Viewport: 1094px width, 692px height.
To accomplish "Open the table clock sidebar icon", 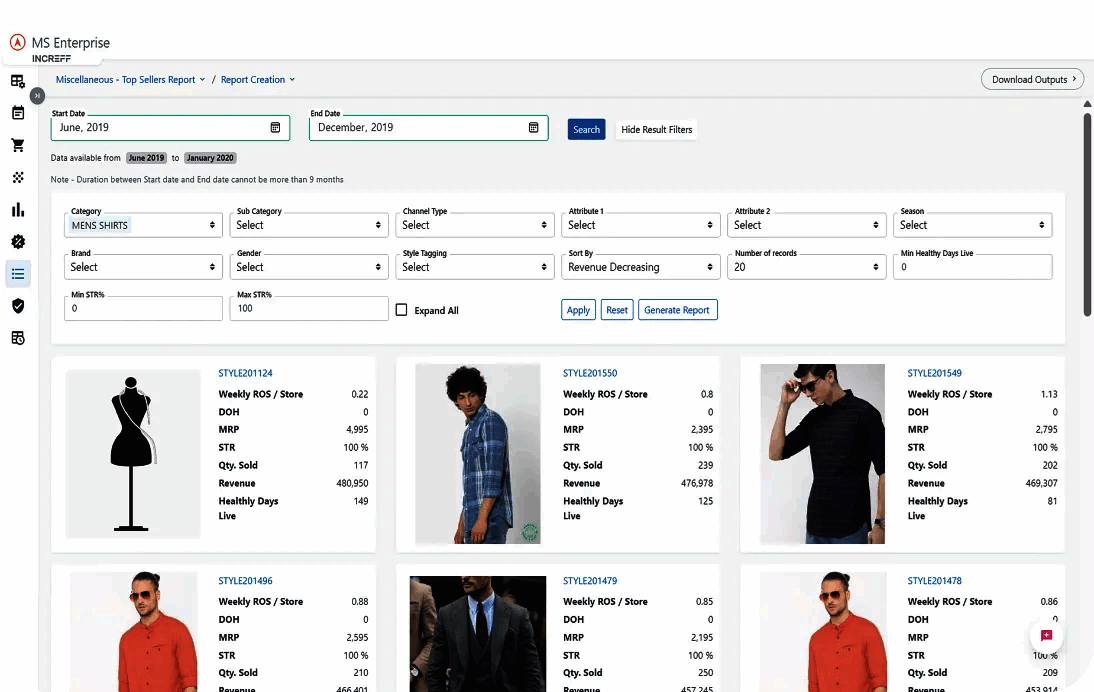I will [x=18, y=338].
